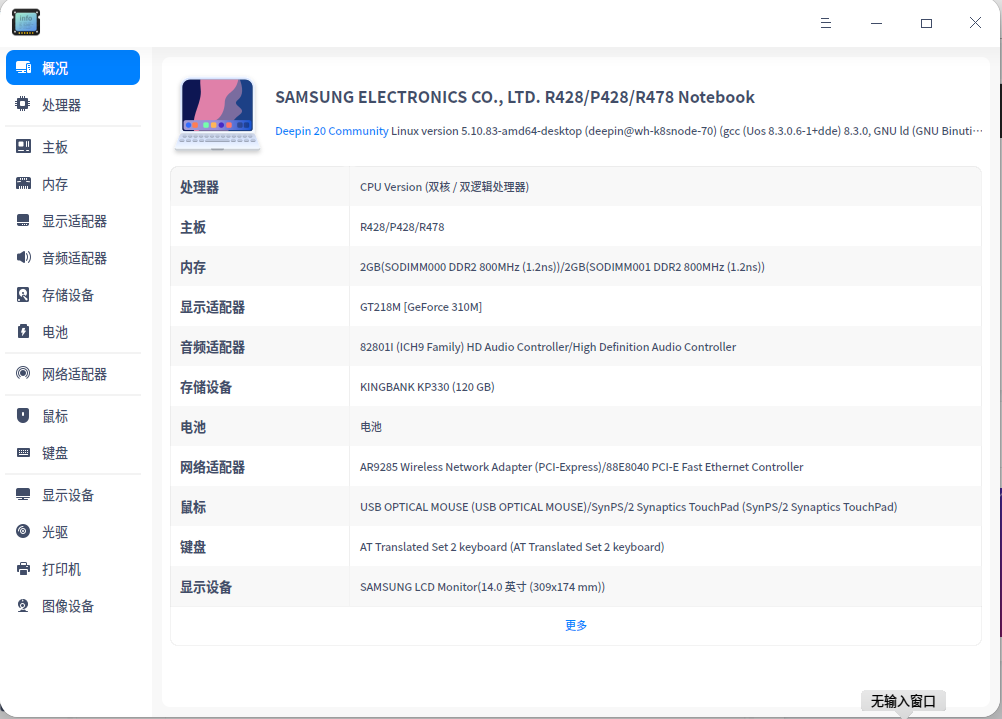Click the 打印机 printer icon
Viewport: 1002px width, 719px height.
click(x=23, y=568)
